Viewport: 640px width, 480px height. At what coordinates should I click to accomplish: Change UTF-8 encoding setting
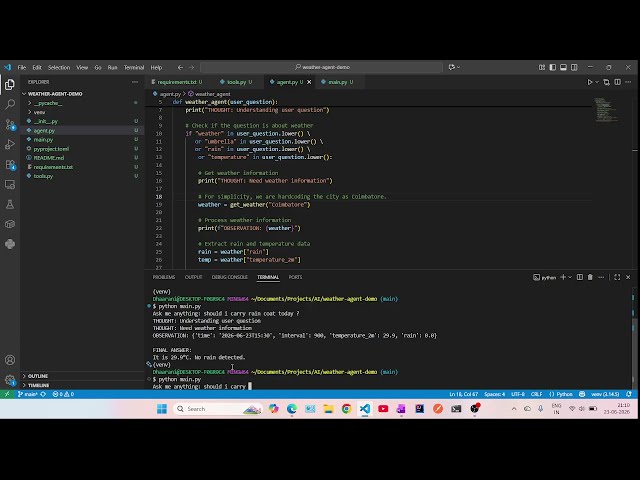coord(518,394)
